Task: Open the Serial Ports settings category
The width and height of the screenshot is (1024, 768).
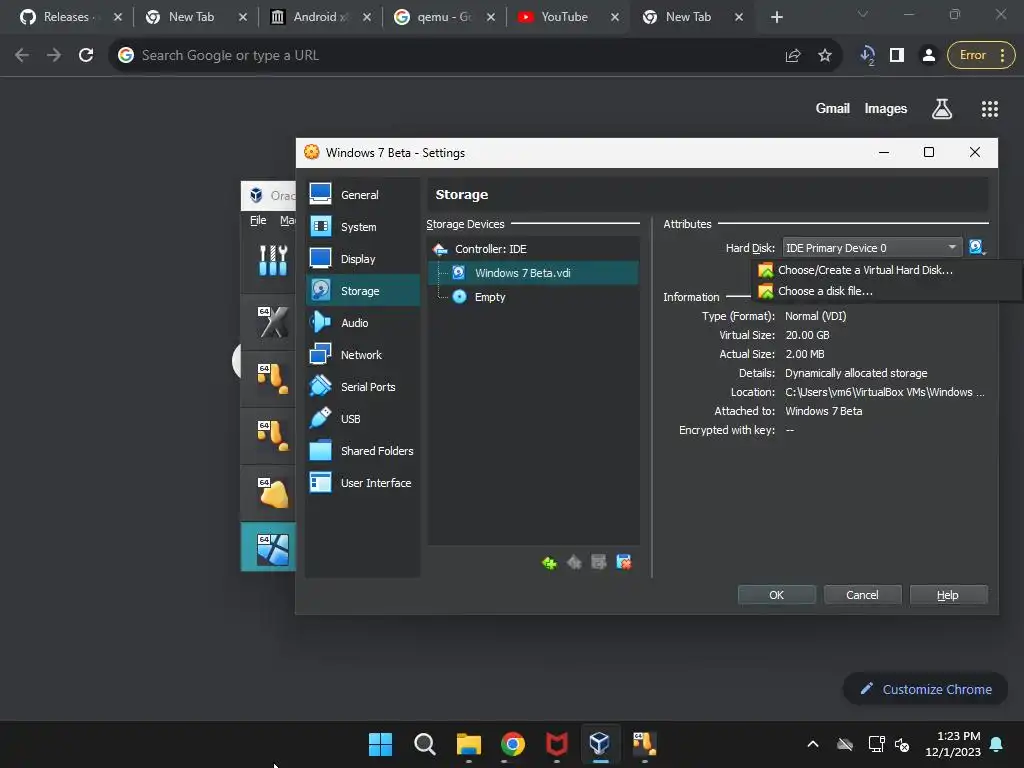Action: [x=362, y=387]
